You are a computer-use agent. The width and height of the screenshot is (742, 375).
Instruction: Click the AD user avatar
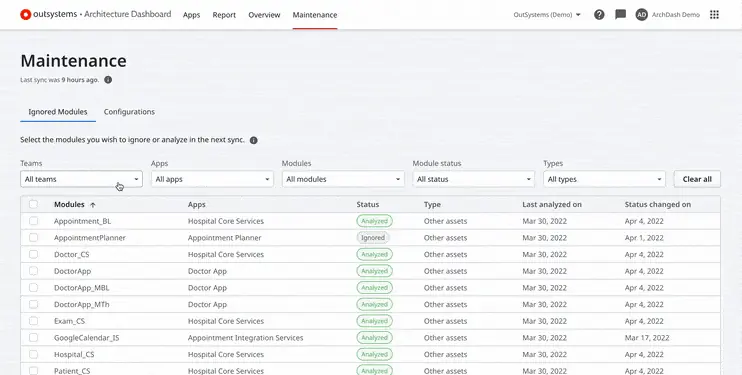[x=642, y=15]
